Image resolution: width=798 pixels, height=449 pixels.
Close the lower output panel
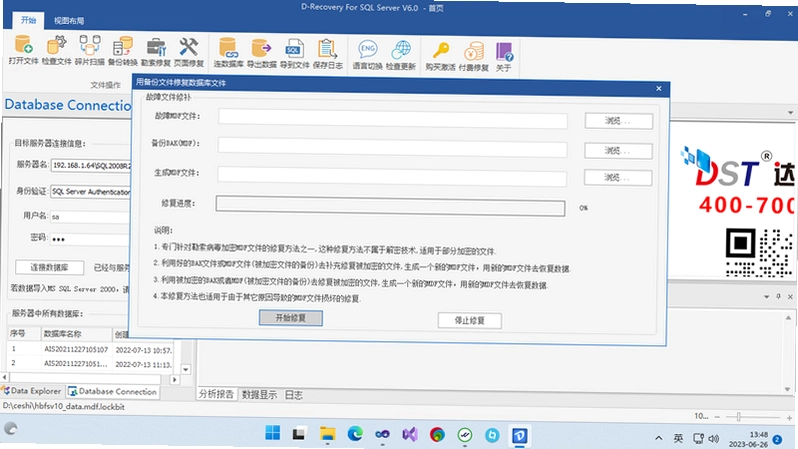790,297
